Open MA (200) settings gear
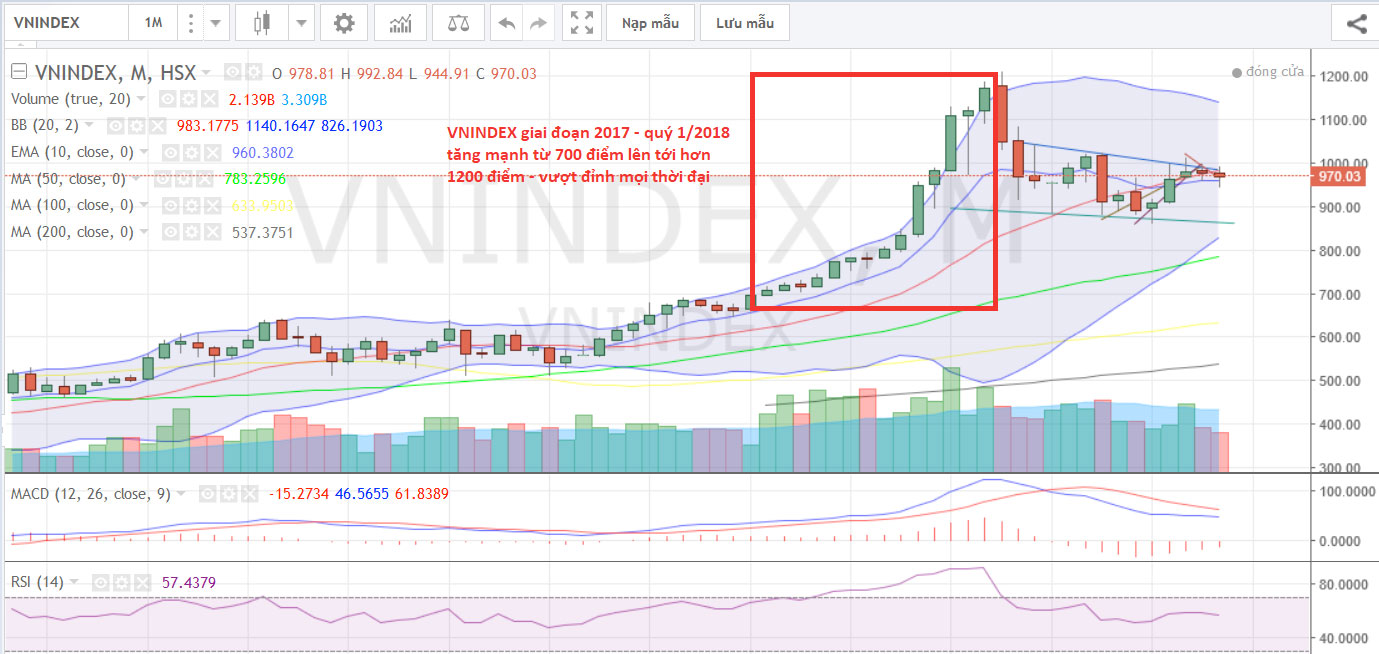 (194, 232)
